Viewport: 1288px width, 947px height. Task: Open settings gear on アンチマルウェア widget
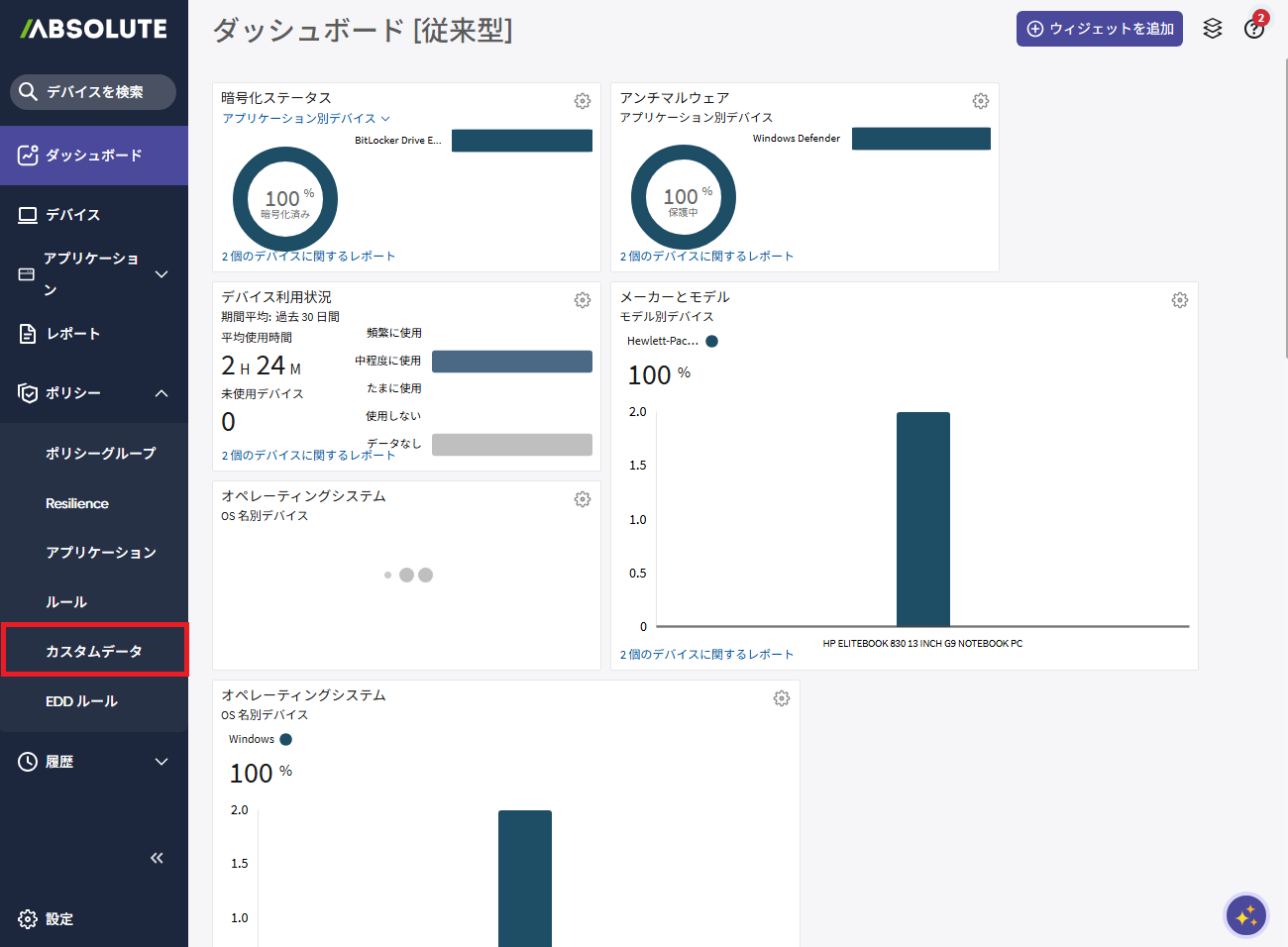tap(981, 101)
